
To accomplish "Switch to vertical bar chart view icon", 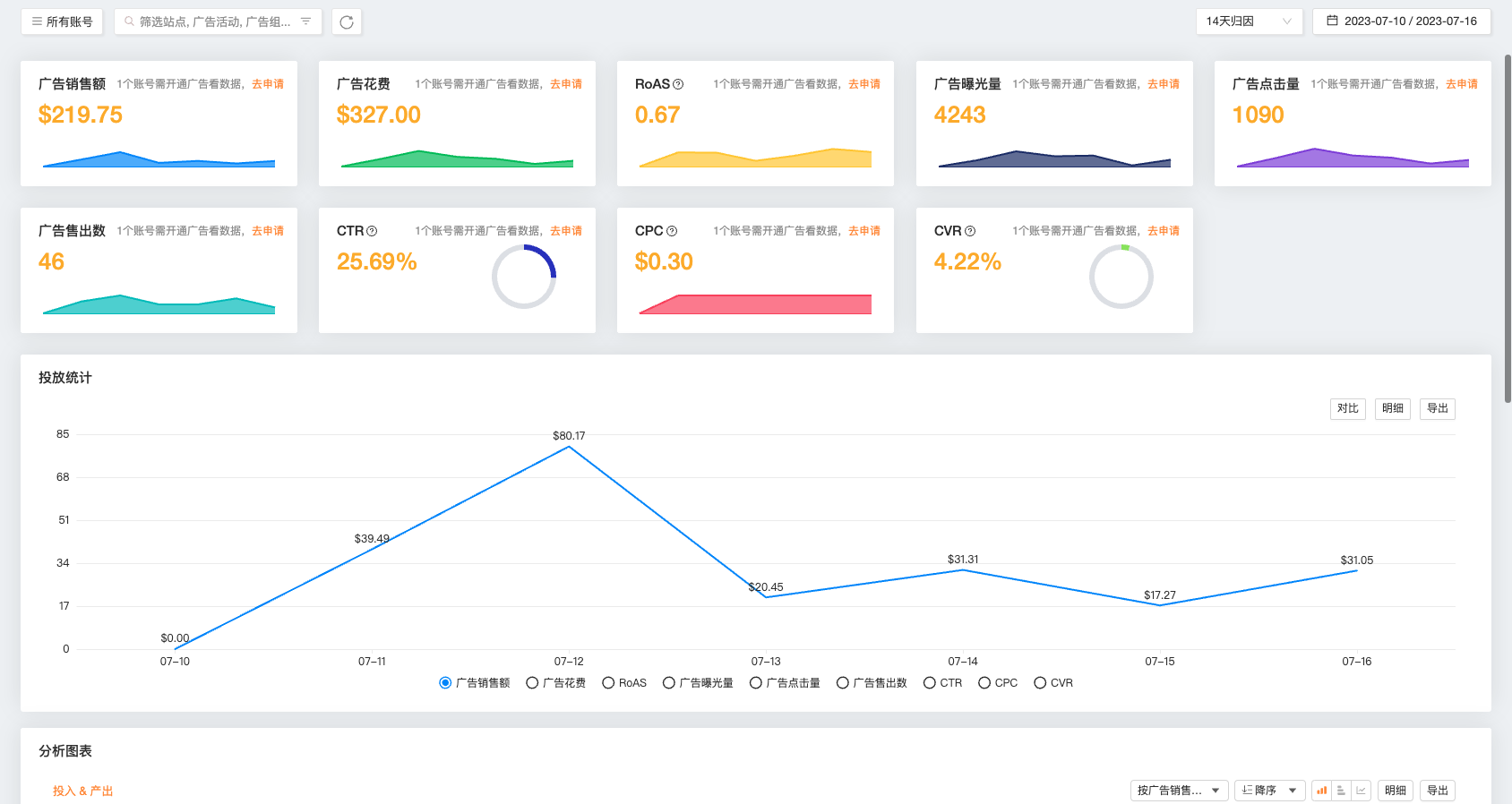I will coord(1321,791).
